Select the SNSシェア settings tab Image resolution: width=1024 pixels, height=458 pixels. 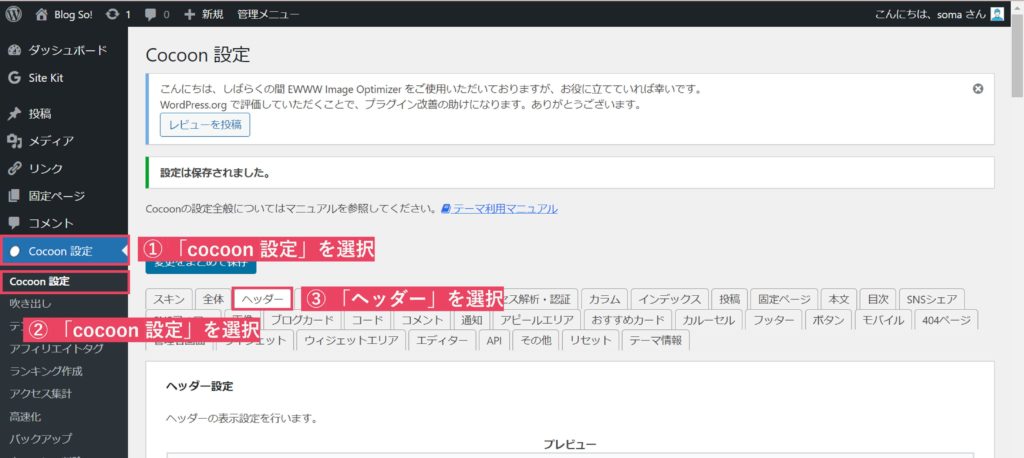[932, 298]
